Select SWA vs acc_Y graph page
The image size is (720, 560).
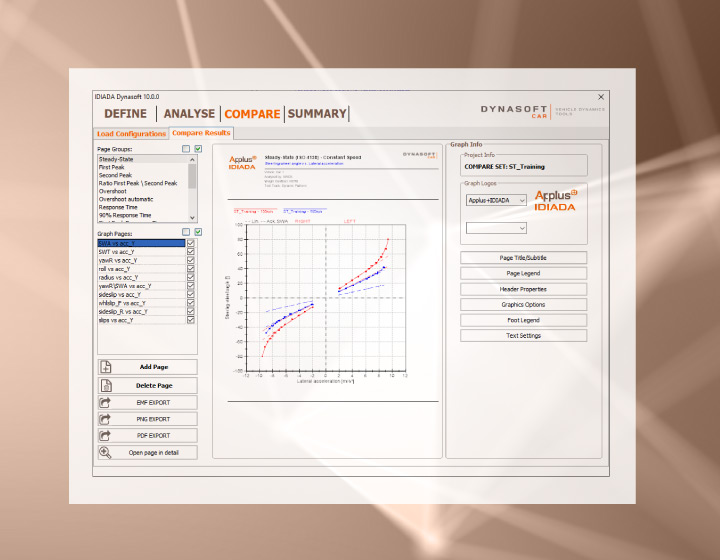coord(141,243)
